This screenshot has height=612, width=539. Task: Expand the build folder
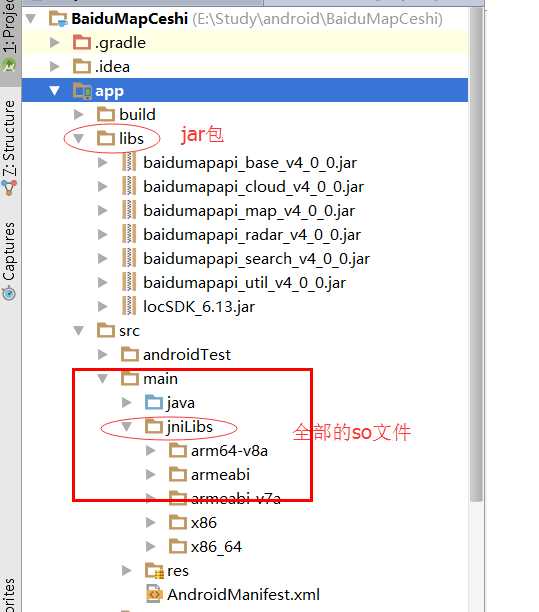(78, 114)
